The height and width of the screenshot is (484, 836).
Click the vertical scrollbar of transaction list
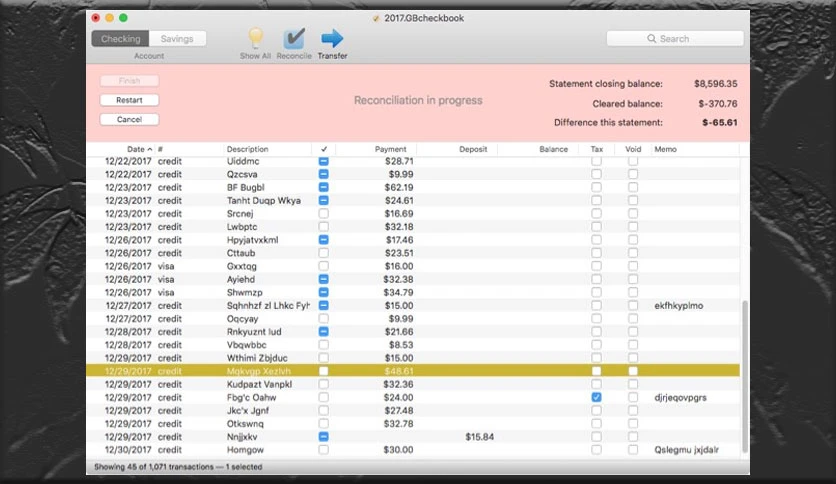(745, 376)
